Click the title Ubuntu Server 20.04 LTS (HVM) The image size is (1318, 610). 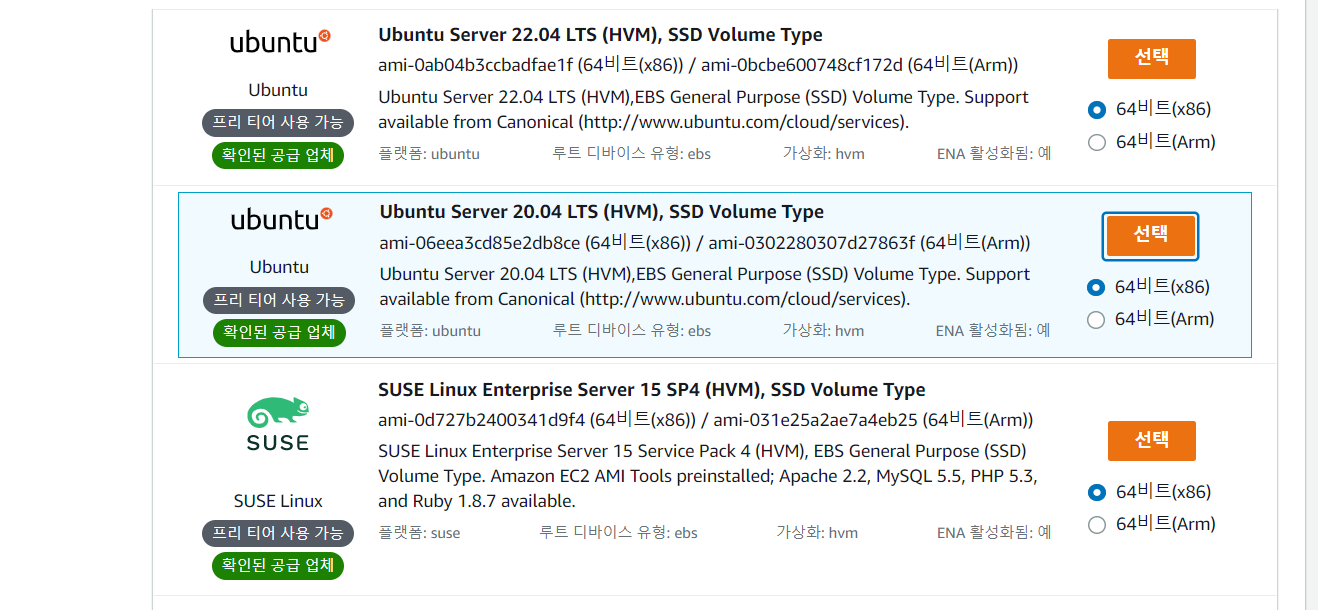[602, 212]
